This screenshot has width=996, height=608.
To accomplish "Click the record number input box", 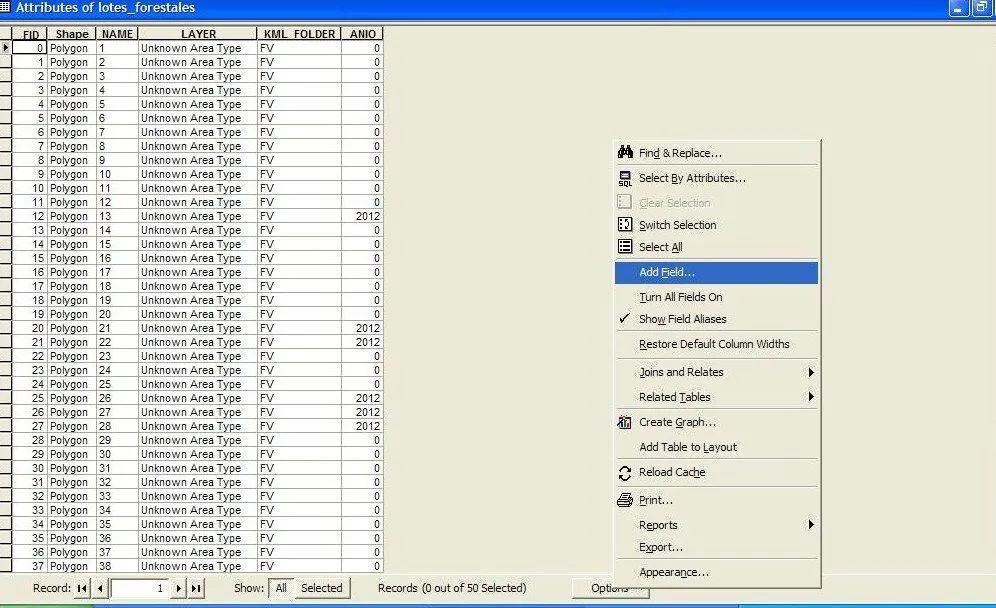I will coord(140,589).
